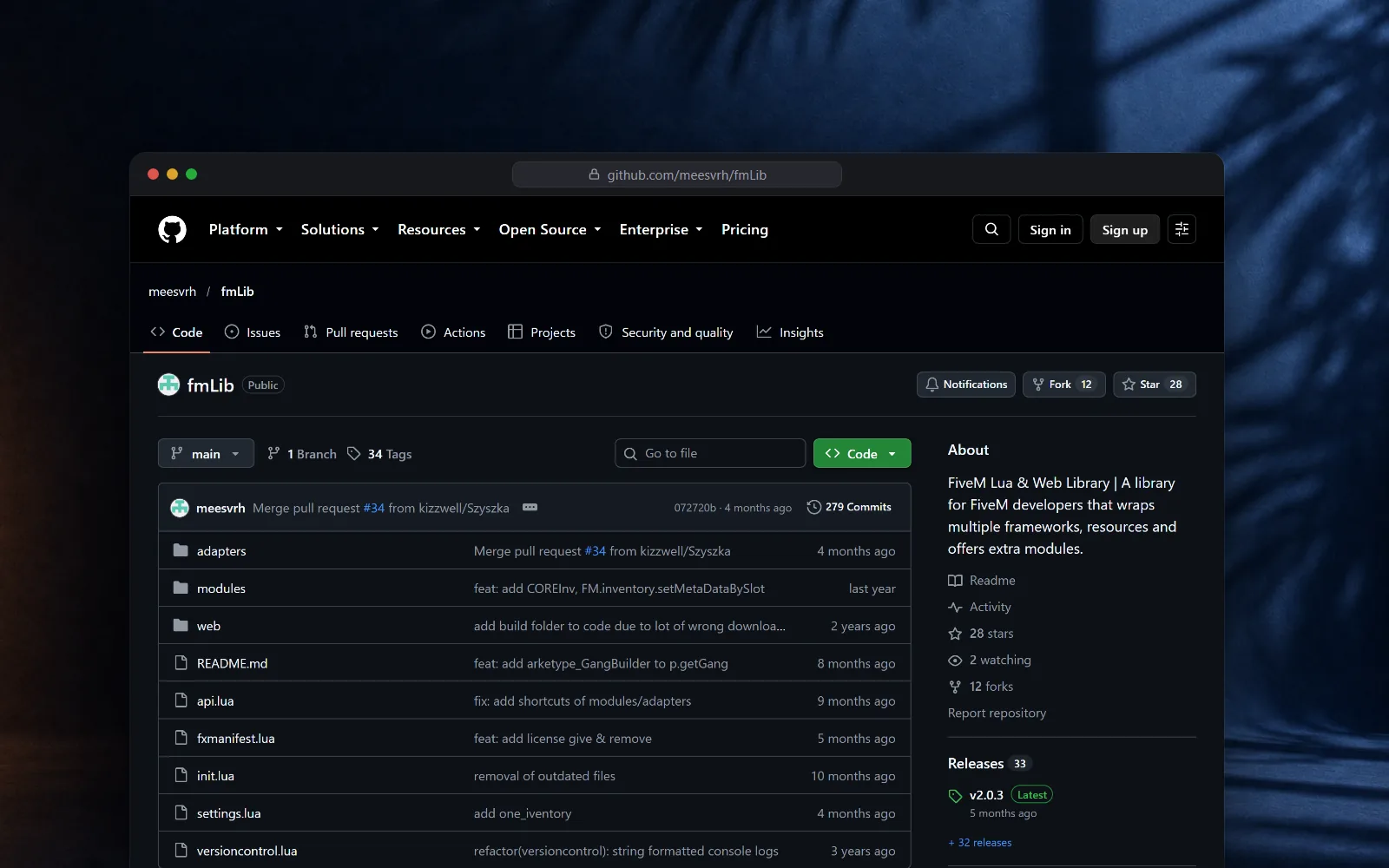1389x868 pixels.
Task: Expand the Open Source dropdown menu
Action: pos(550,229)
